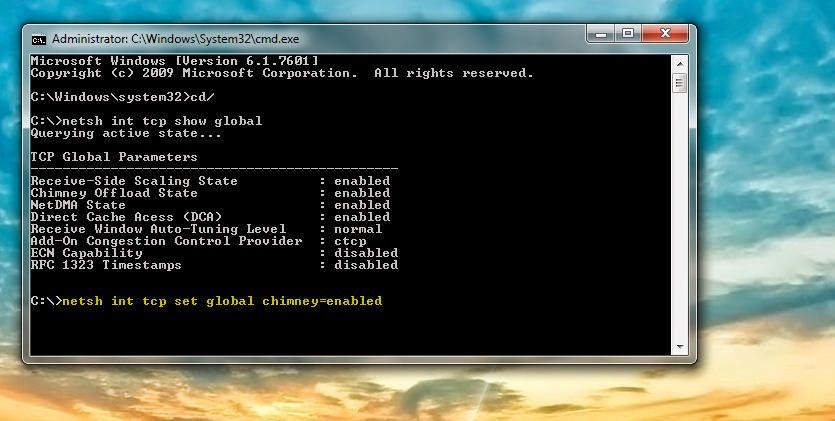
Task: Click the yellow 'netsh int tcp set global chimney=enabled' command
Action: pyautogui.click(x=222, y=301)
